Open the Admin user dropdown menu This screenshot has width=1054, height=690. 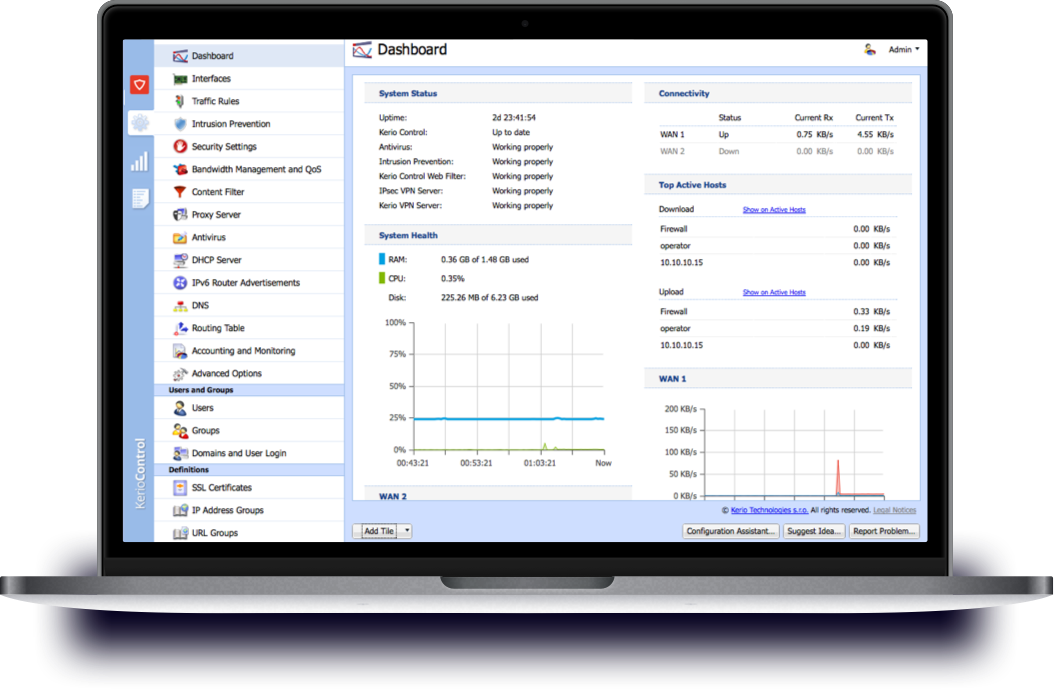coord(903,49)
